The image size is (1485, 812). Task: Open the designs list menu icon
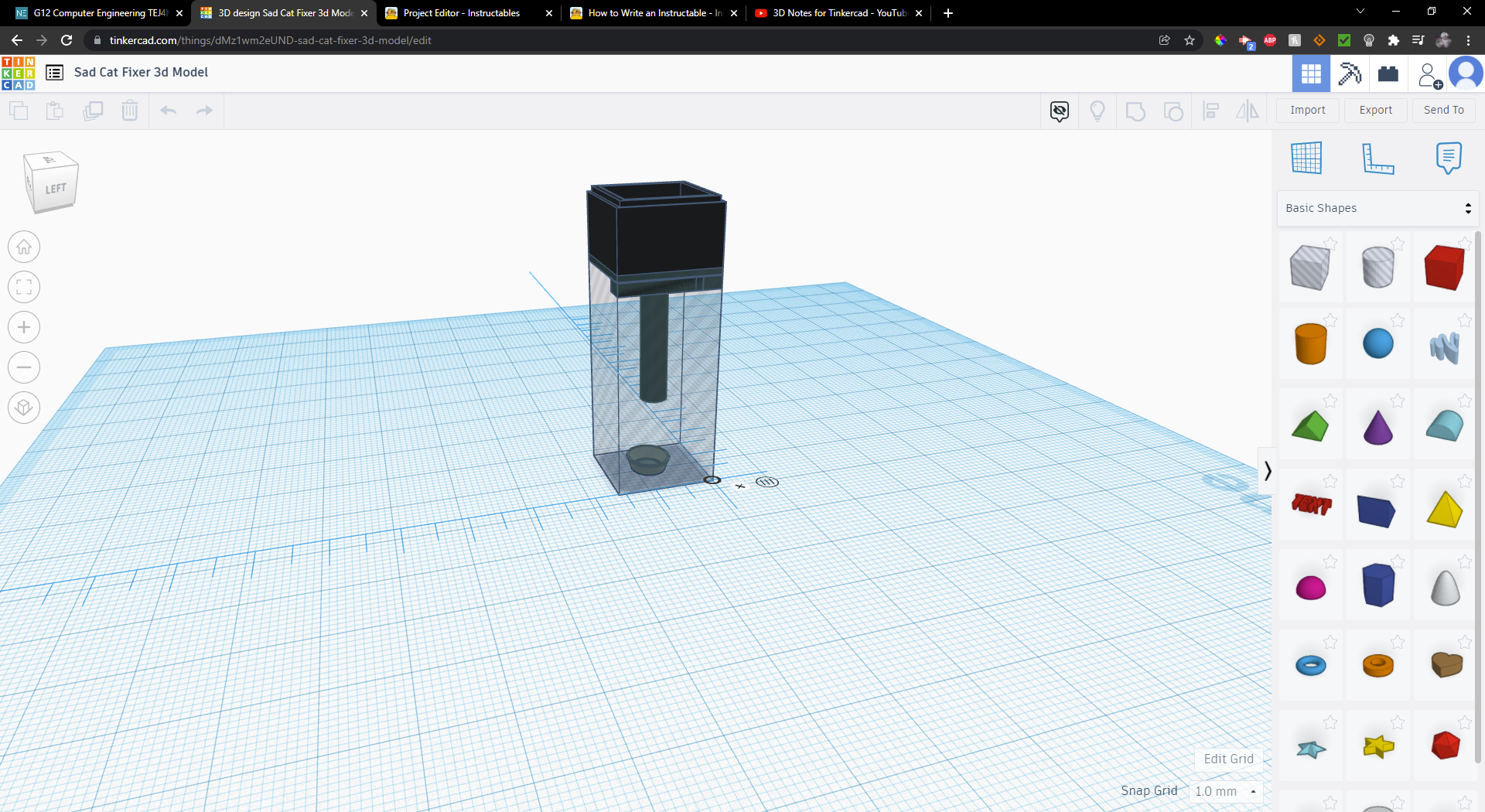[54, 73]
